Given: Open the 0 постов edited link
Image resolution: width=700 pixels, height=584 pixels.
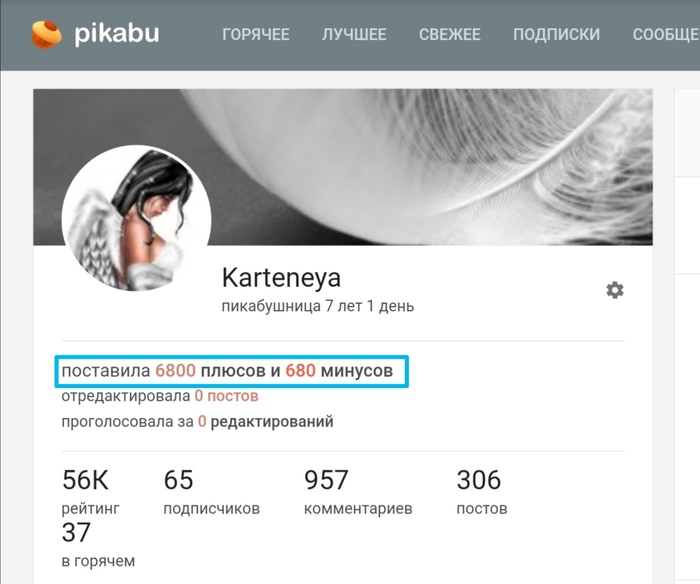Looking at the screenshot, I should [226, 396].
